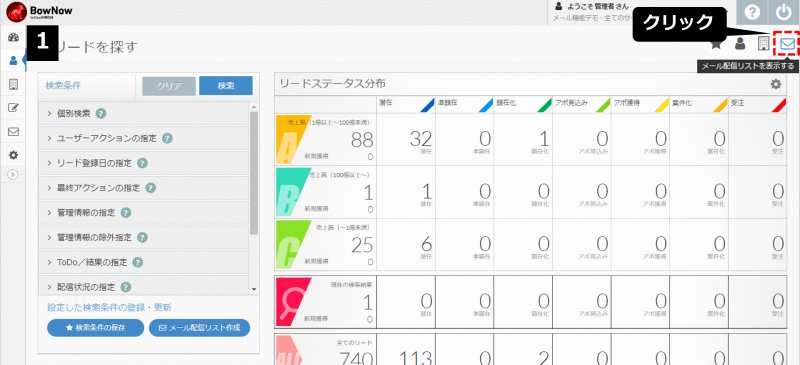
Task: Select the rank B card showing 1
Action: pos(326,191)
